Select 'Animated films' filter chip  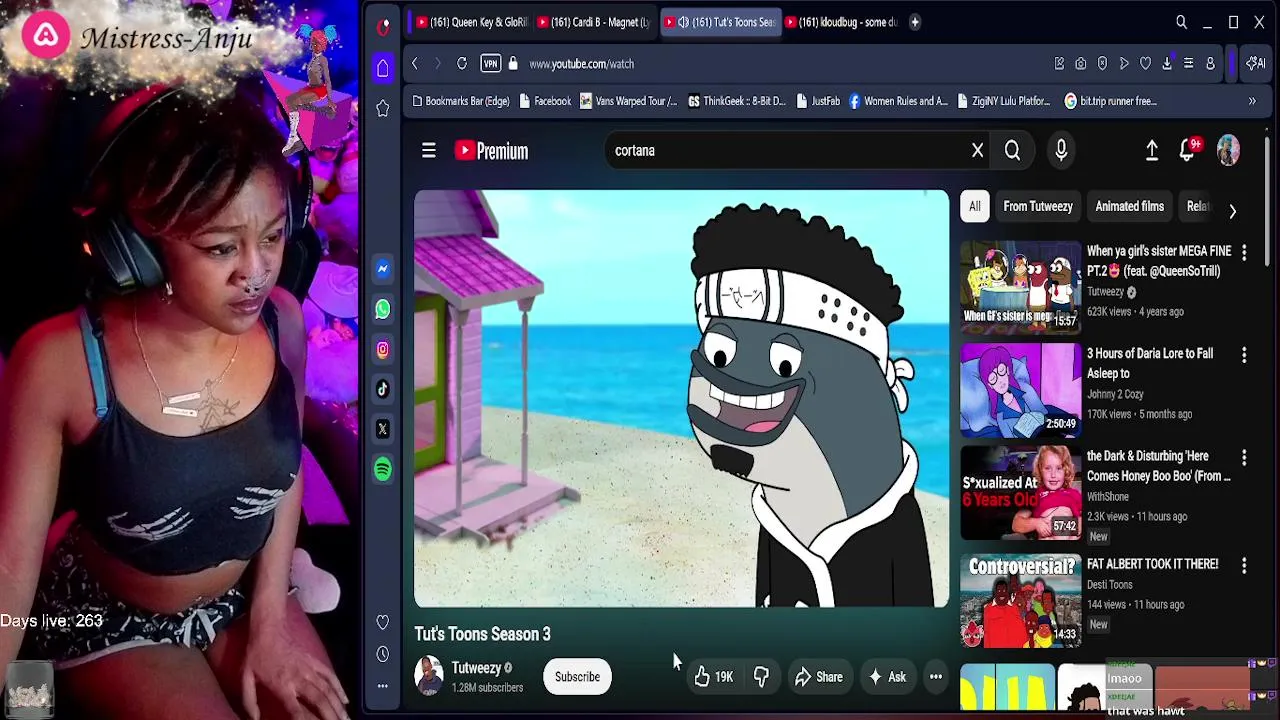1129,207
